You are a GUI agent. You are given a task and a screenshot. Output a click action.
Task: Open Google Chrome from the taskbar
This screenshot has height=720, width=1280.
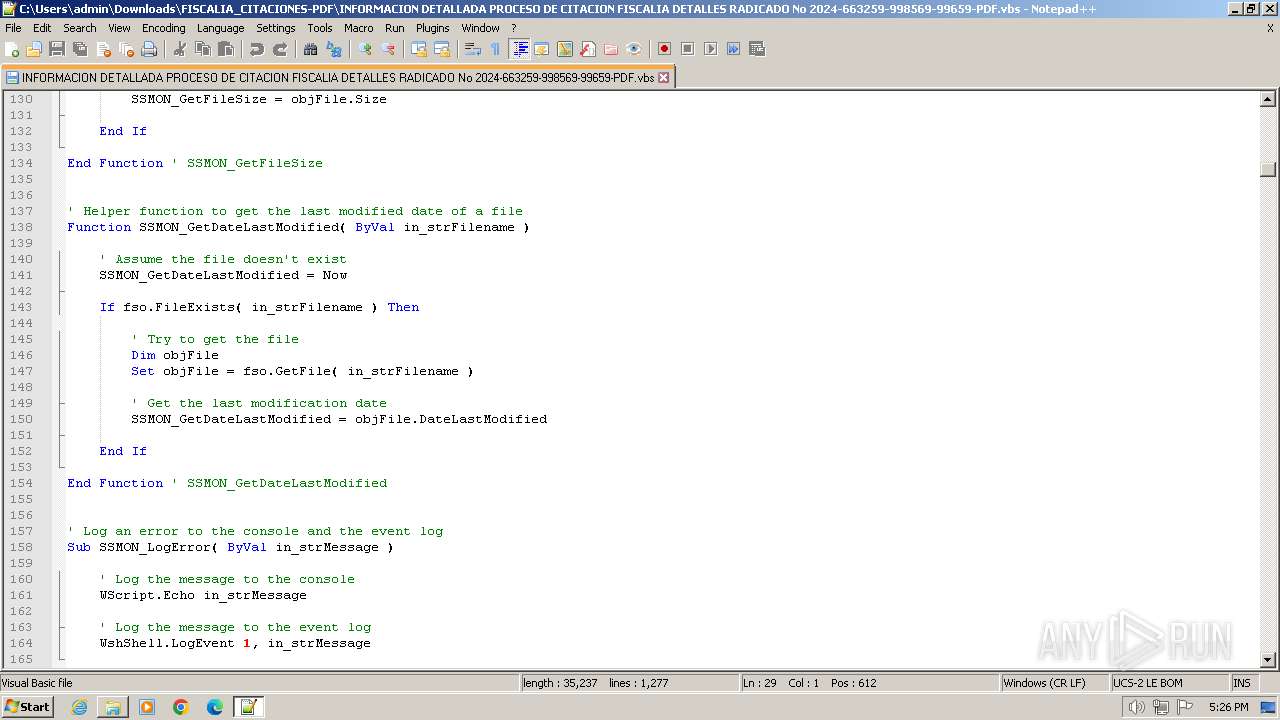181,707
